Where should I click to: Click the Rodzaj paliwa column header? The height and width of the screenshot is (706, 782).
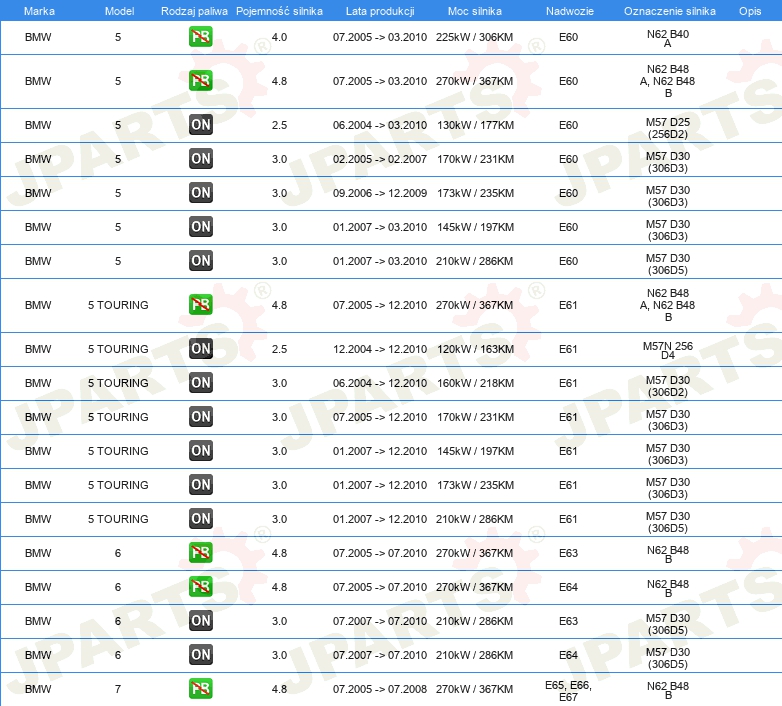click(x=194, y=10)
